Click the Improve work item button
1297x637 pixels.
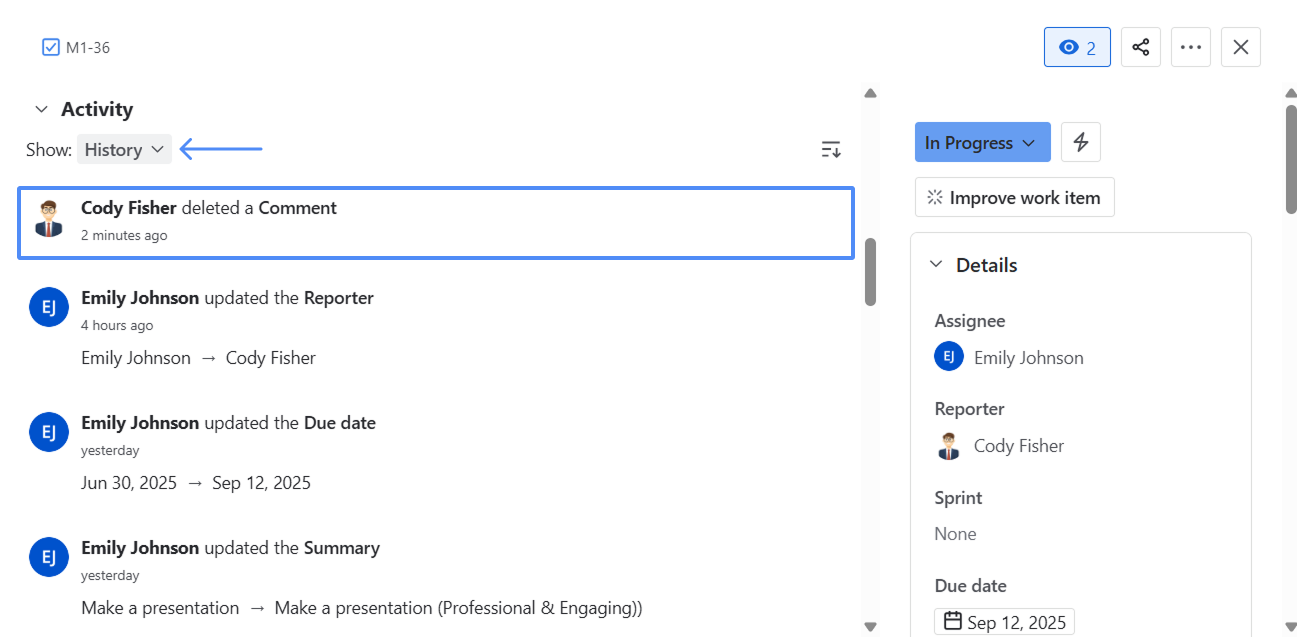1014,197
